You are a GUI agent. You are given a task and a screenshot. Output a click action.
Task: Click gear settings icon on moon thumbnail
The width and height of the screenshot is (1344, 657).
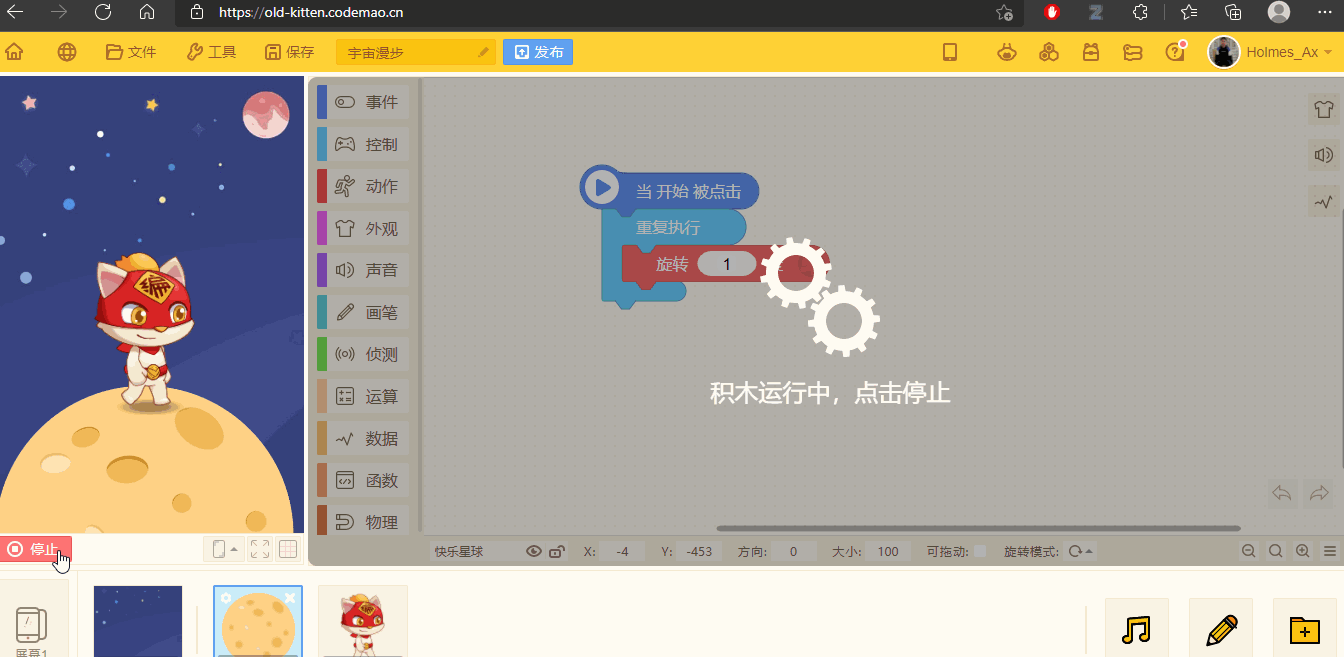(x=226, y=598)
